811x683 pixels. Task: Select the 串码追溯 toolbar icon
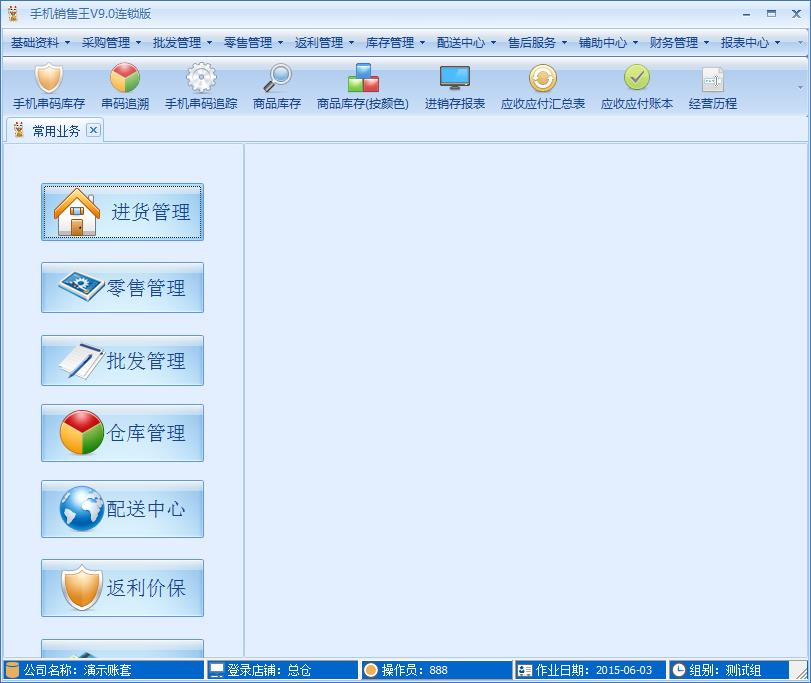point(124,85)
